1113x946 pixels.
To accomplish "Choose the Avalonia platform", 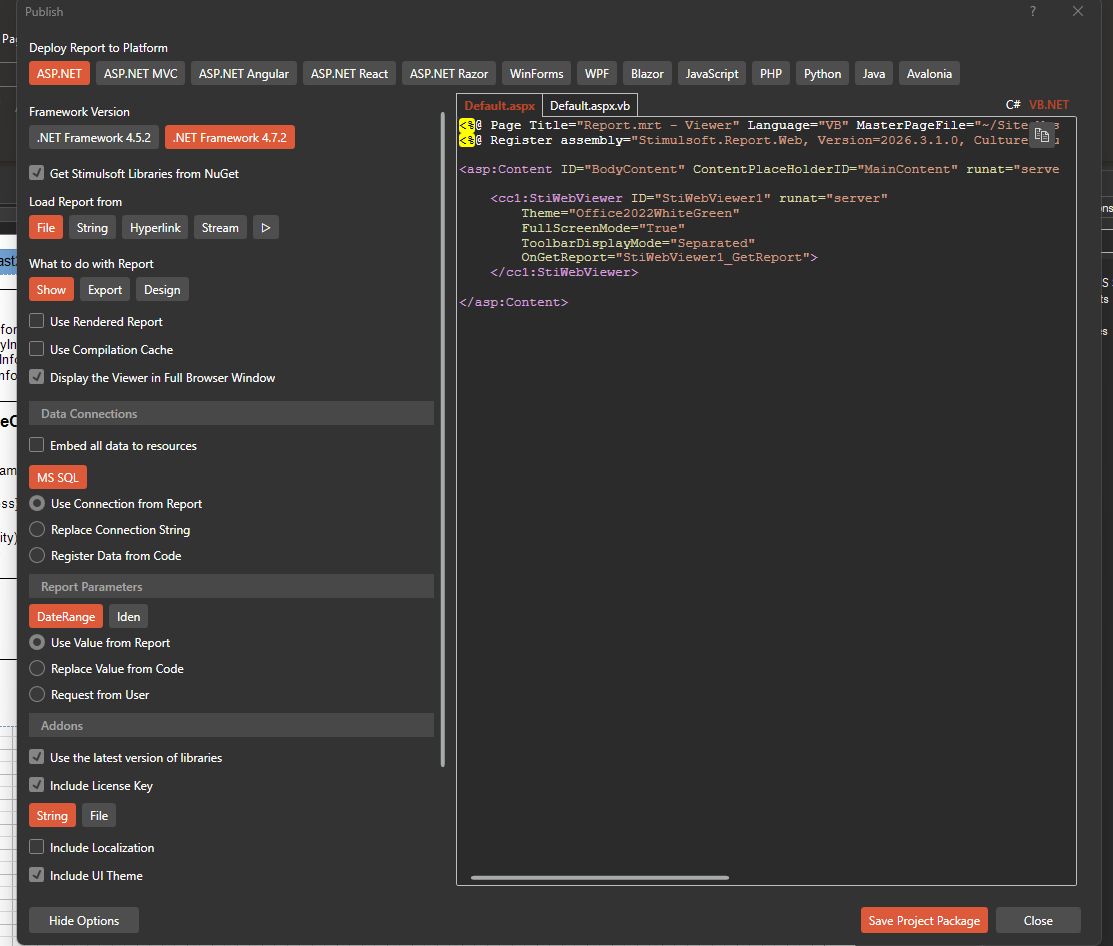I will point(929,74).
